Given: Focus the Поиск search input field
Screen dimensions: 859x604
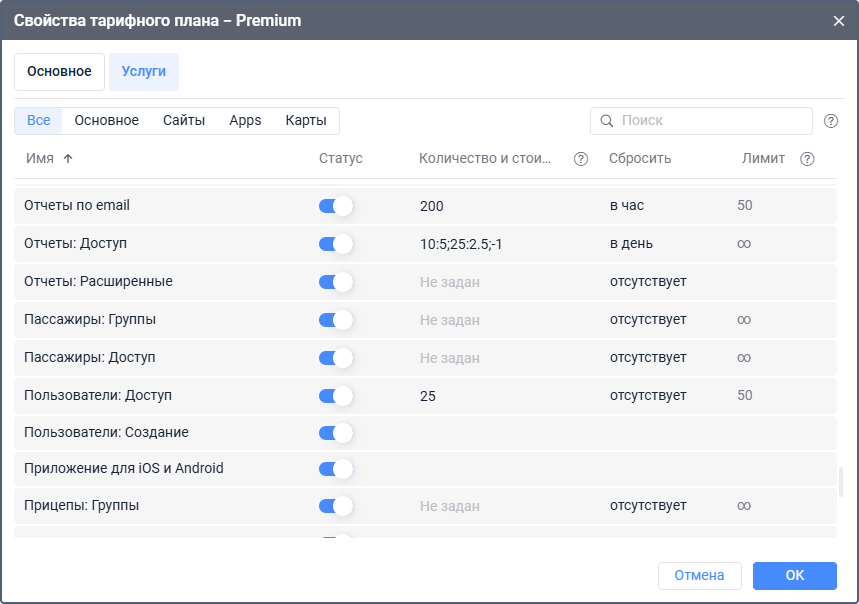Looking at the screenshot, I should [x=712, y=121].
